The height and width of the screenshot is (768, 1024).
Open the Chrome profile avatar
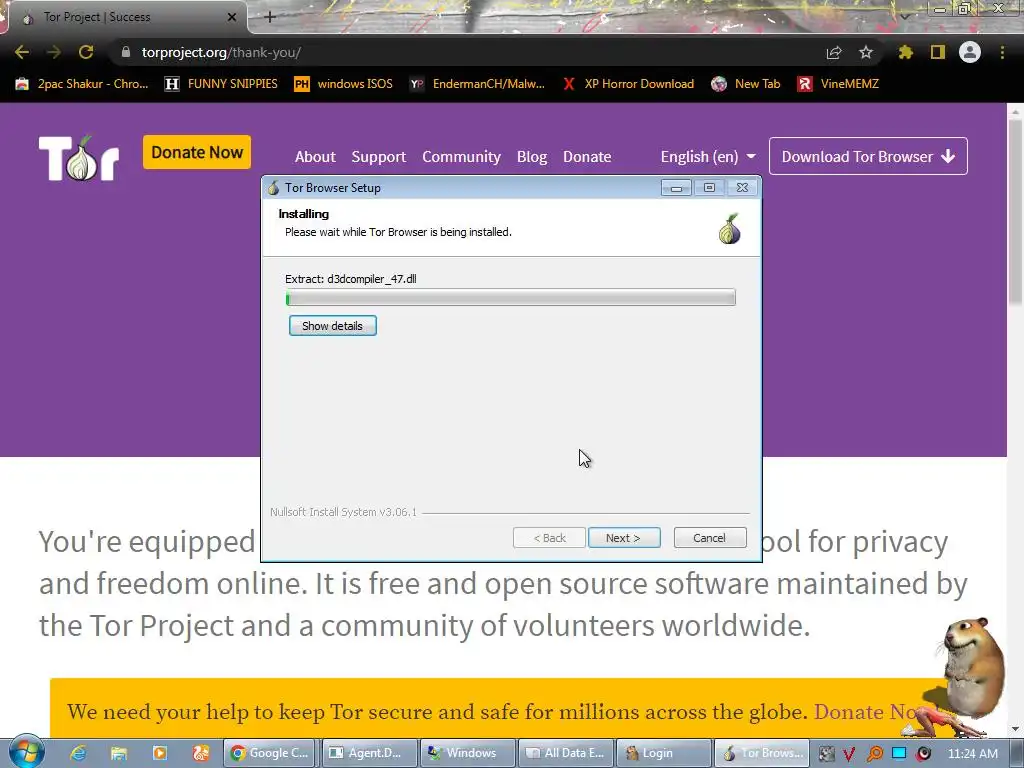(970, 52)
